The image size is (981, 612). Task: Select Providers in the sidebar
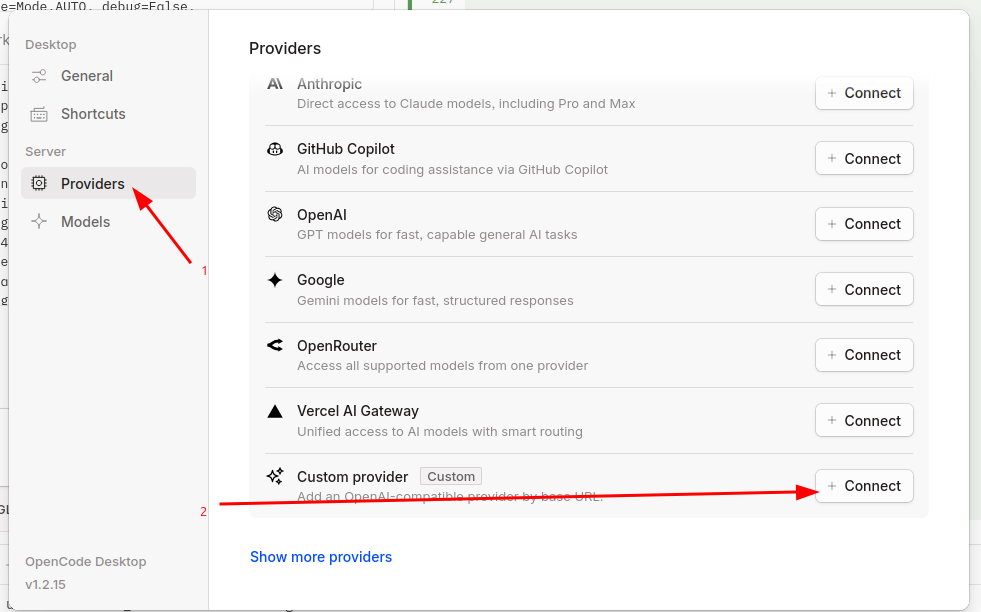point(92,184)
